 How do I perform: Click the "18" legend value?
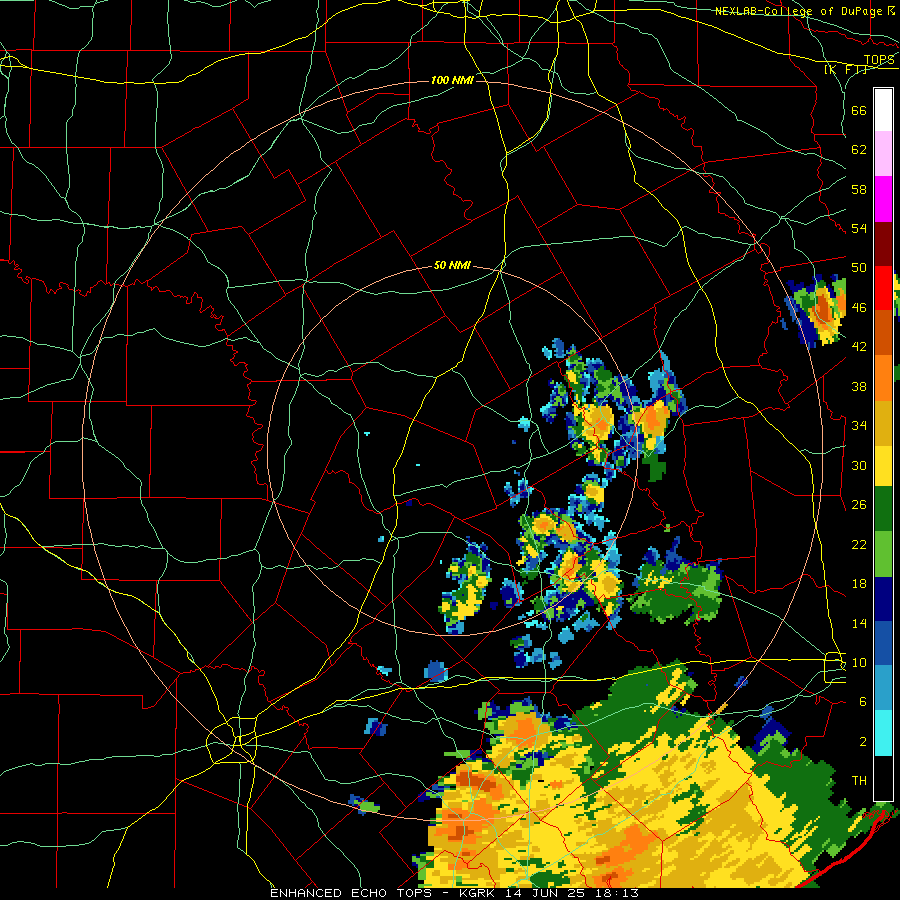tap(859, 584)
